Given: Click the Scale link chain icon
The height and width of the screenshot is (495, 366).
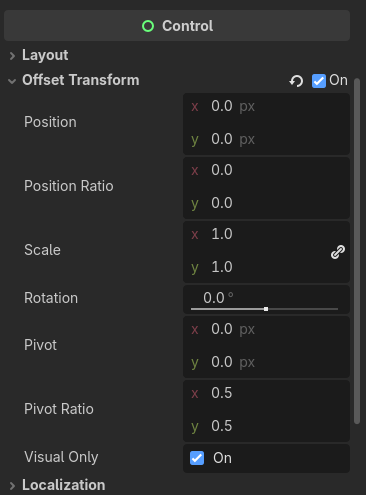Looking at the screenshot, I should pyautogui.click(x=338, y=252).
